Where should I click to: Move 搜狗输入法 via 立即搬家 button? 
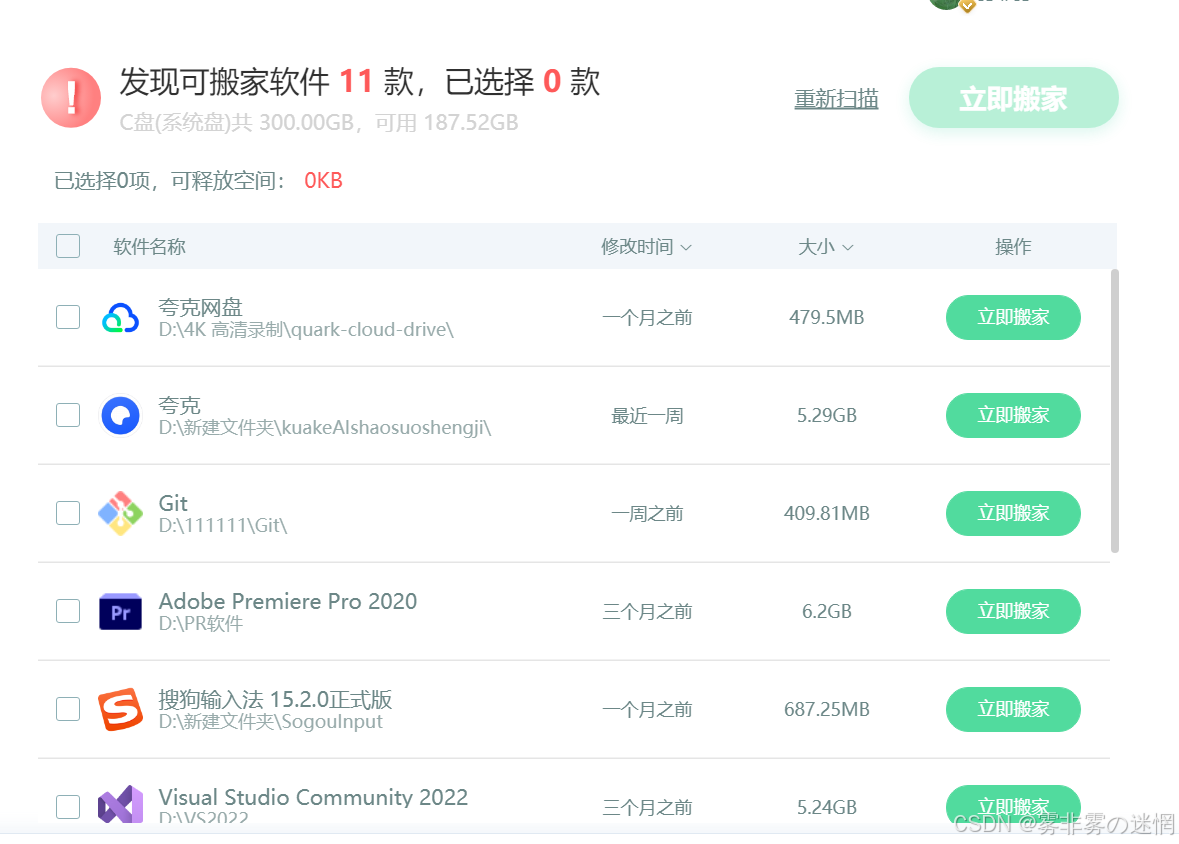point(1014,709)
